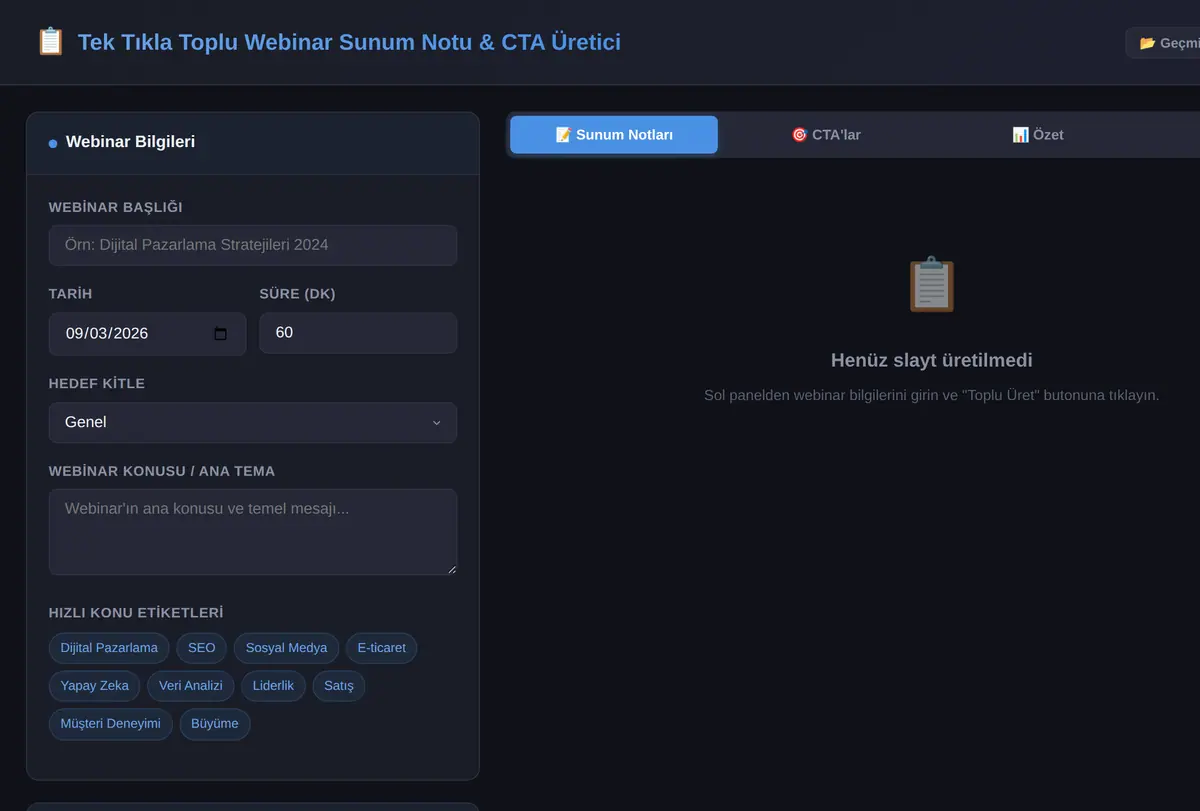
Task: Click the Süre (DK) field showing 60
Action: tap(358, 333)
